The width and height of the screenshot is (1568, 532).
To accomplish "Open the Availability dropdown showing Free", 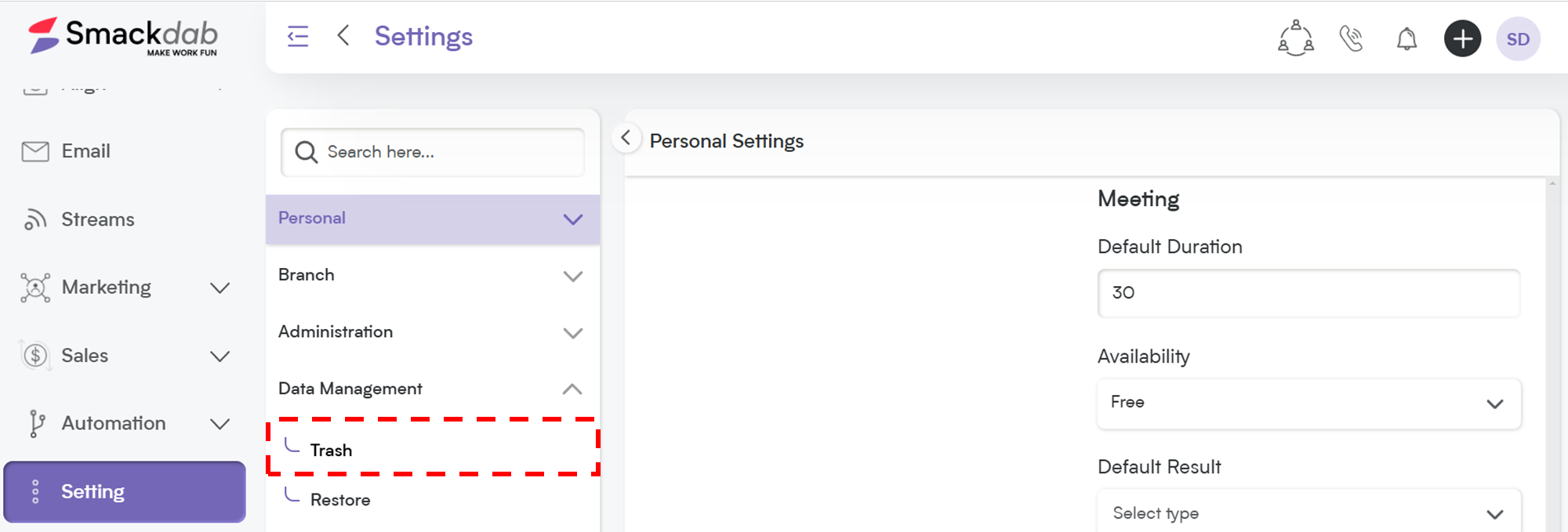I will click(x=1309, y=404).
